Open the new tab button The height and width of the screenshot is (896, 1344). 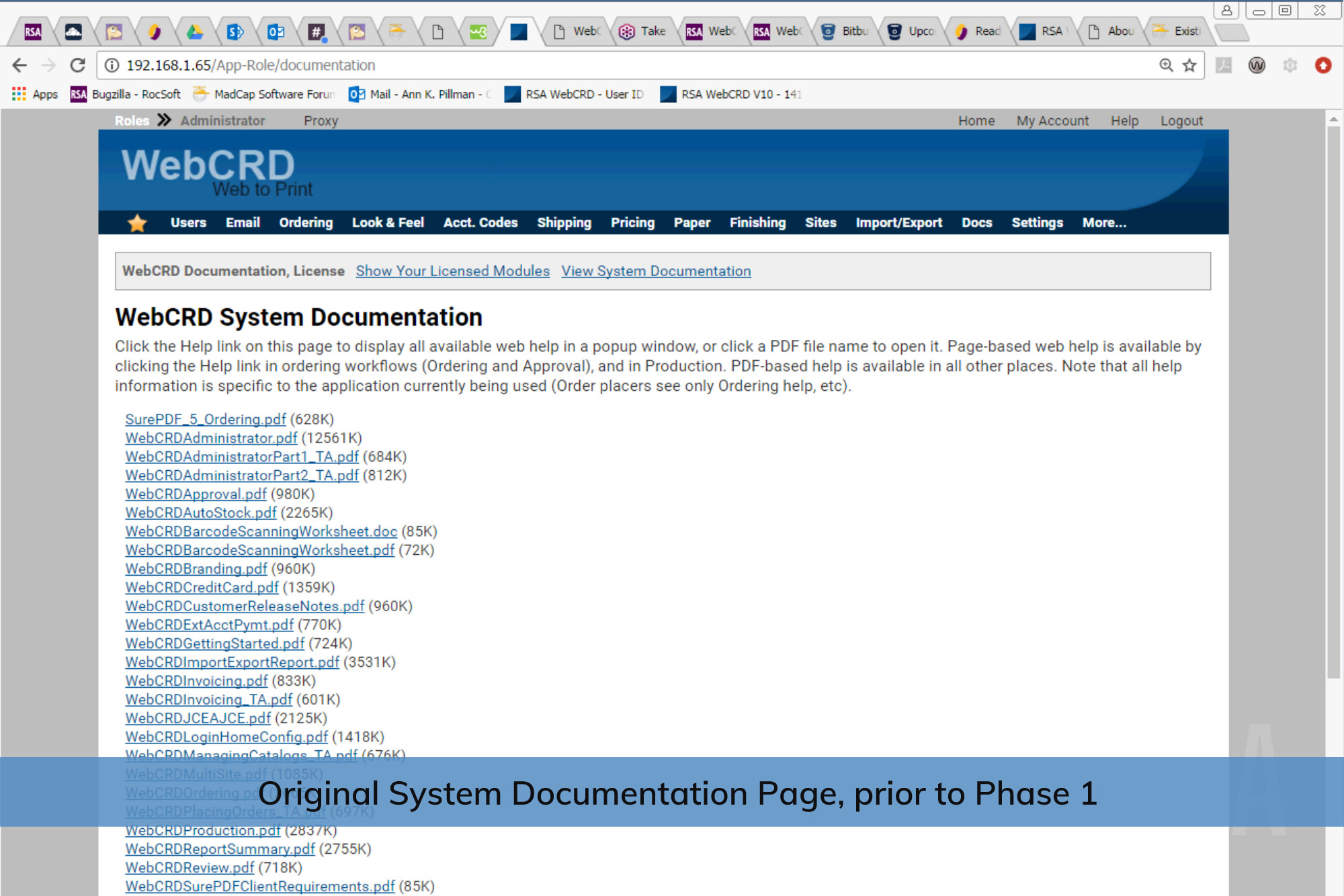tap(1232, 32)
